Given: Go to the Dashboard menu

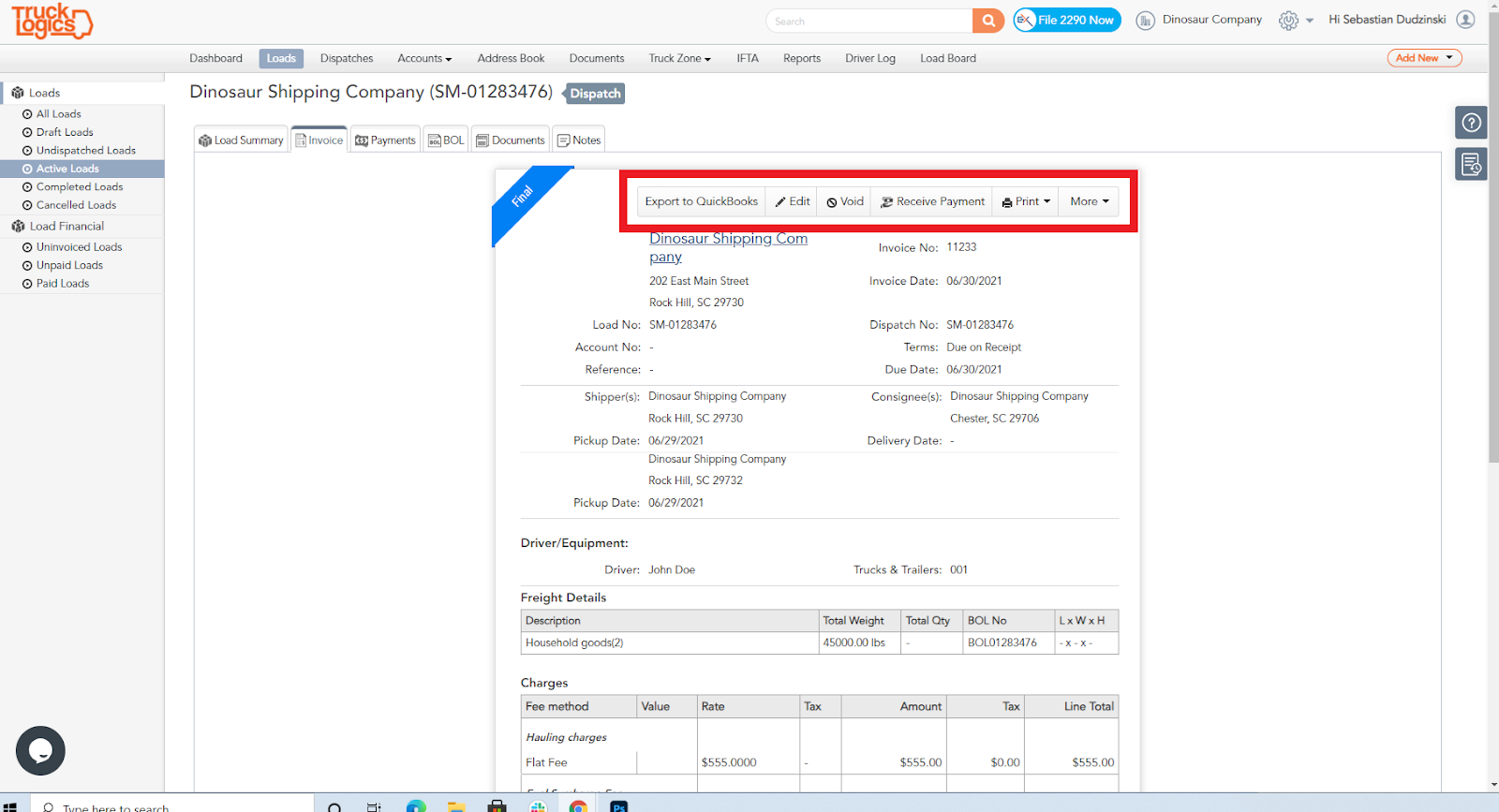Looking at the screenshot, I should click(215, 58).
